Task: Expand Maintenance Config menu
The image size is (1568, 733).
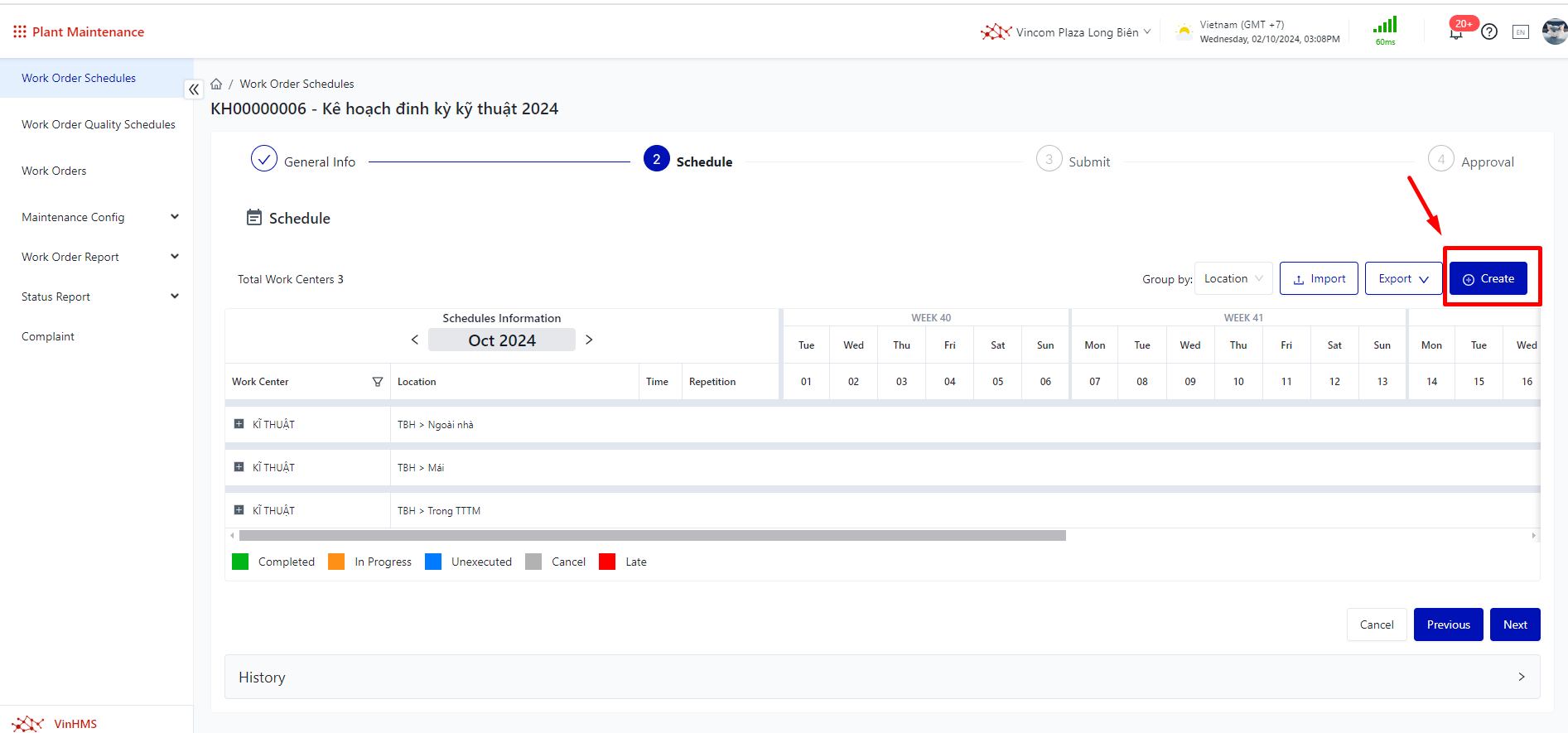Action: (99, 217)
